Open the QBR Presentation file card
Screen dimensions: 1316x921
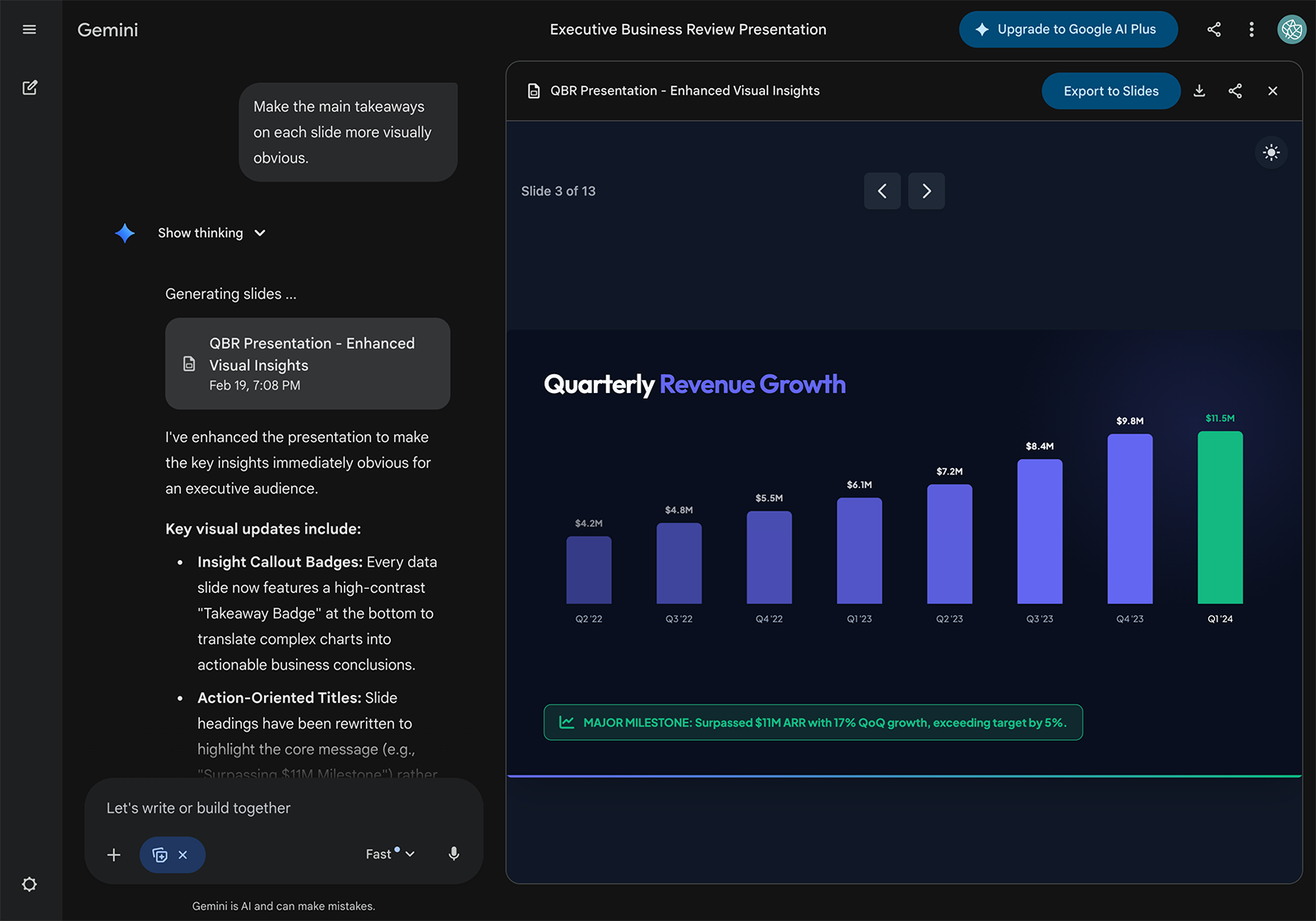coord(308,363)
